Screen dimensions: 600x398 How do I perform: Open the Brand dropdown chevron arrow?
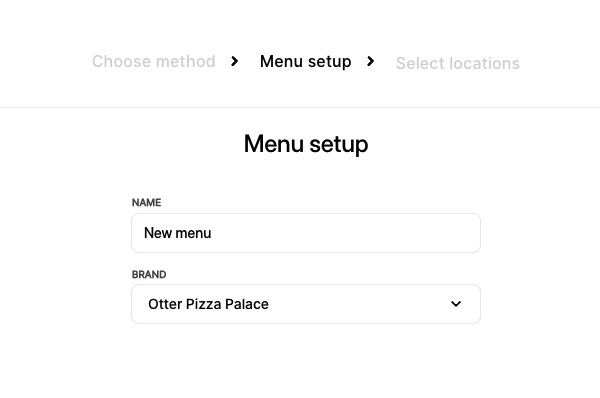pyautogui.click(x=456, y=304)
